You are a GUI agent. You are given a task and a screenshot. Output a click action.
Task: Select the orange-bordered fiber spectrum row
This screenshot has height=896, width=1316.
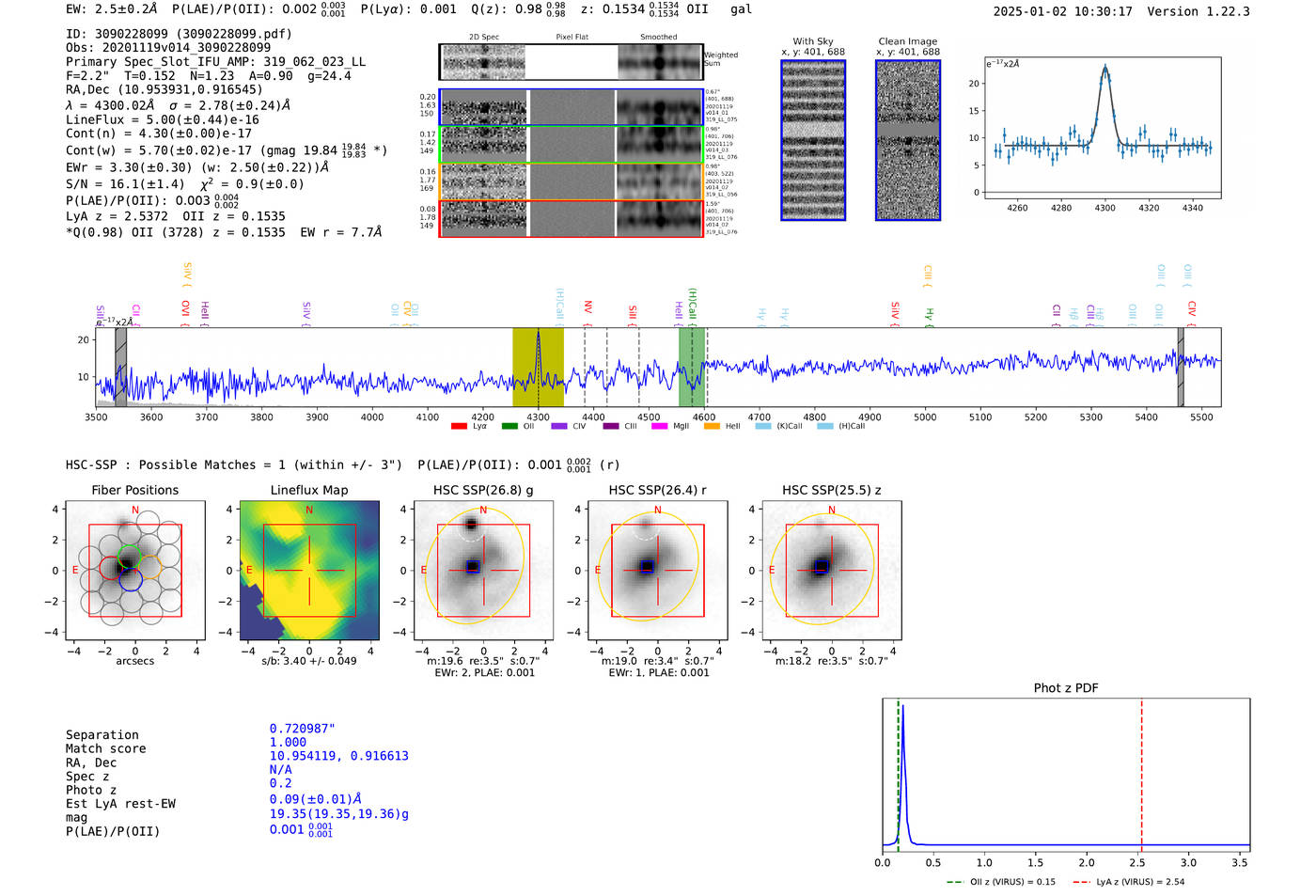[x=572, y=181]
